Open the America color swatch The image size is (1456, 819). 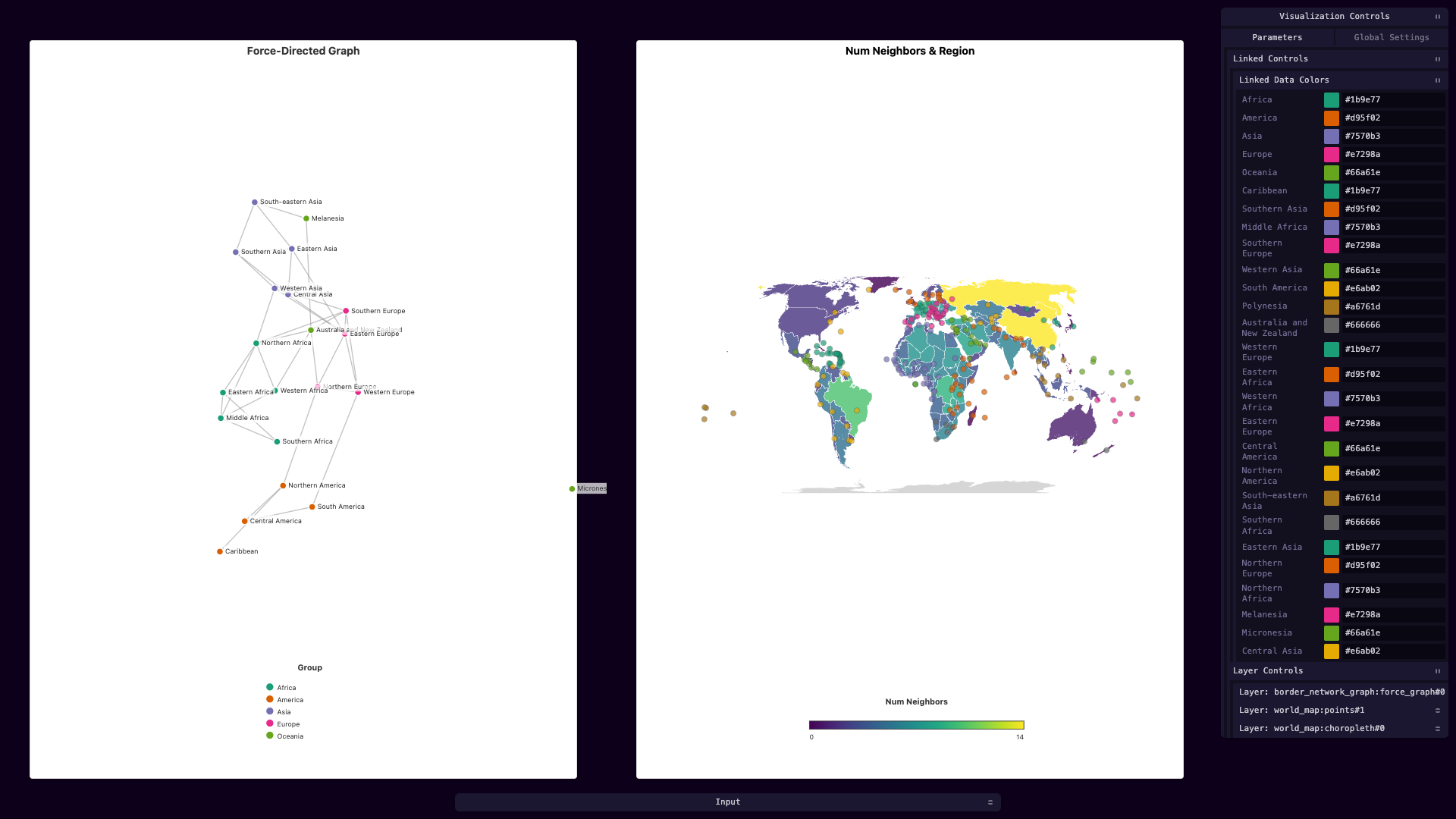pyautogui.click(x=1332, y=118)
